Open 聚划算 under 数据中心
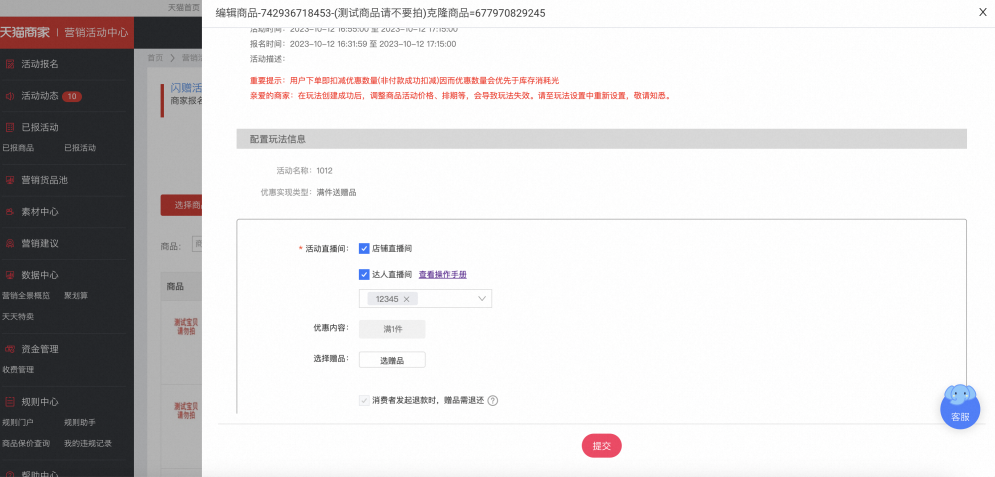Viewport: 995px width, 477px height. [x=76, y=296]
